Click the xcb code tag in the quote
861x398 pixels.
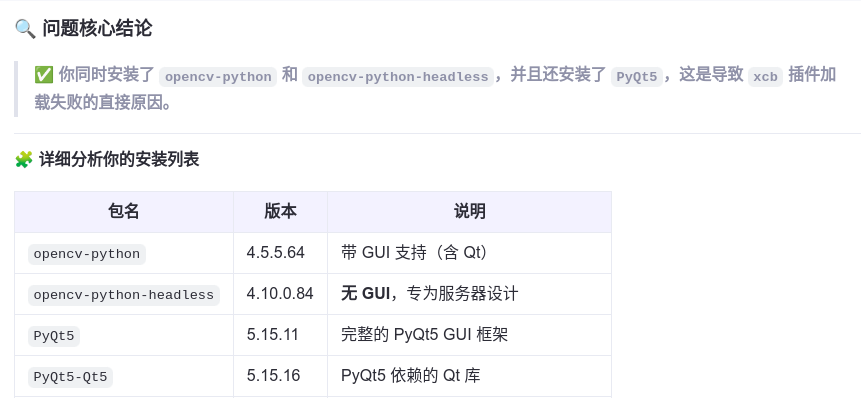765,77
